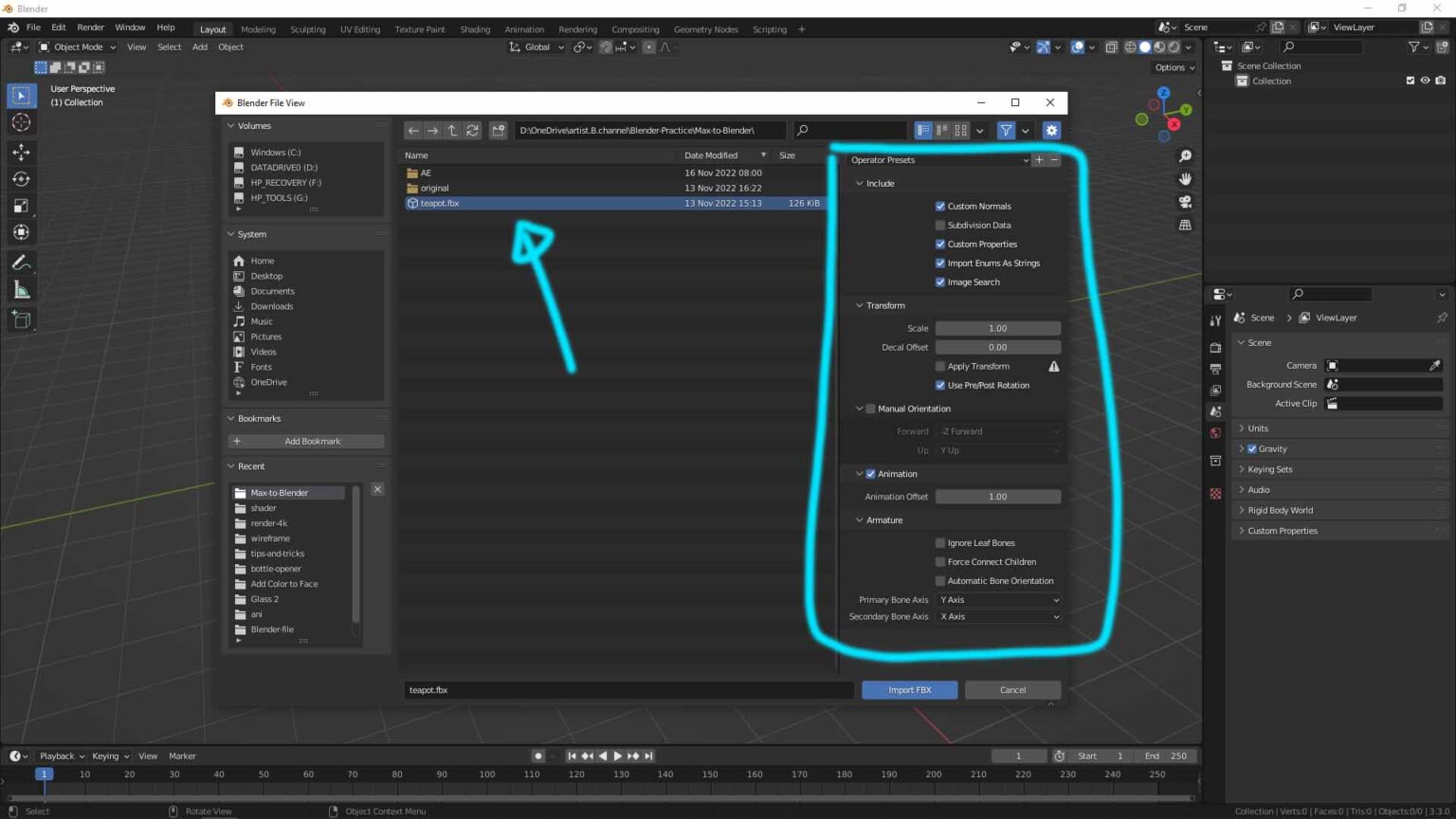Uncheck Image Search option

(940, 282)
